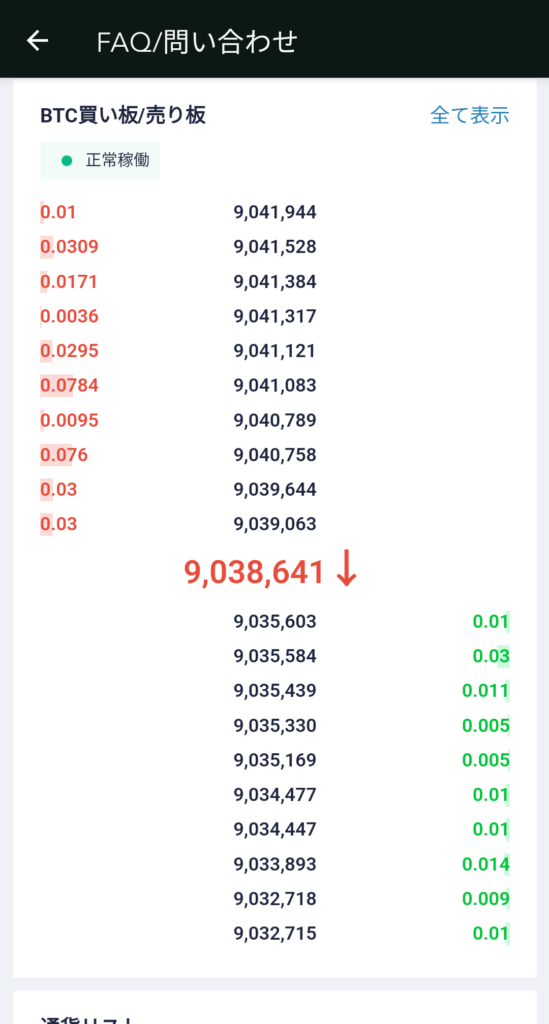
Task: Select sell price 9,040,758
Action: (275, 455)
